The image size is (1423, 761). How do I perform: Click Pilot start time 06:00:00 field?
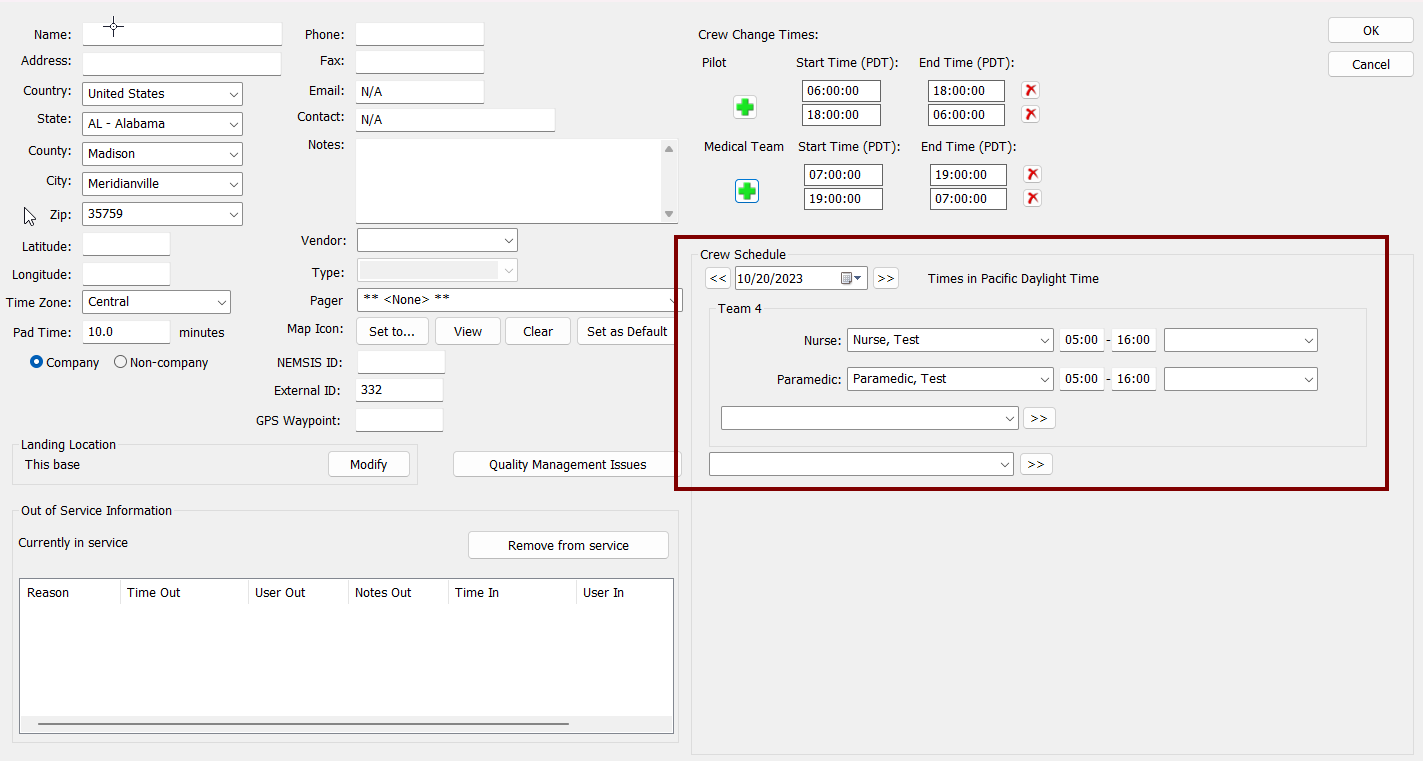tap(841, 91)
